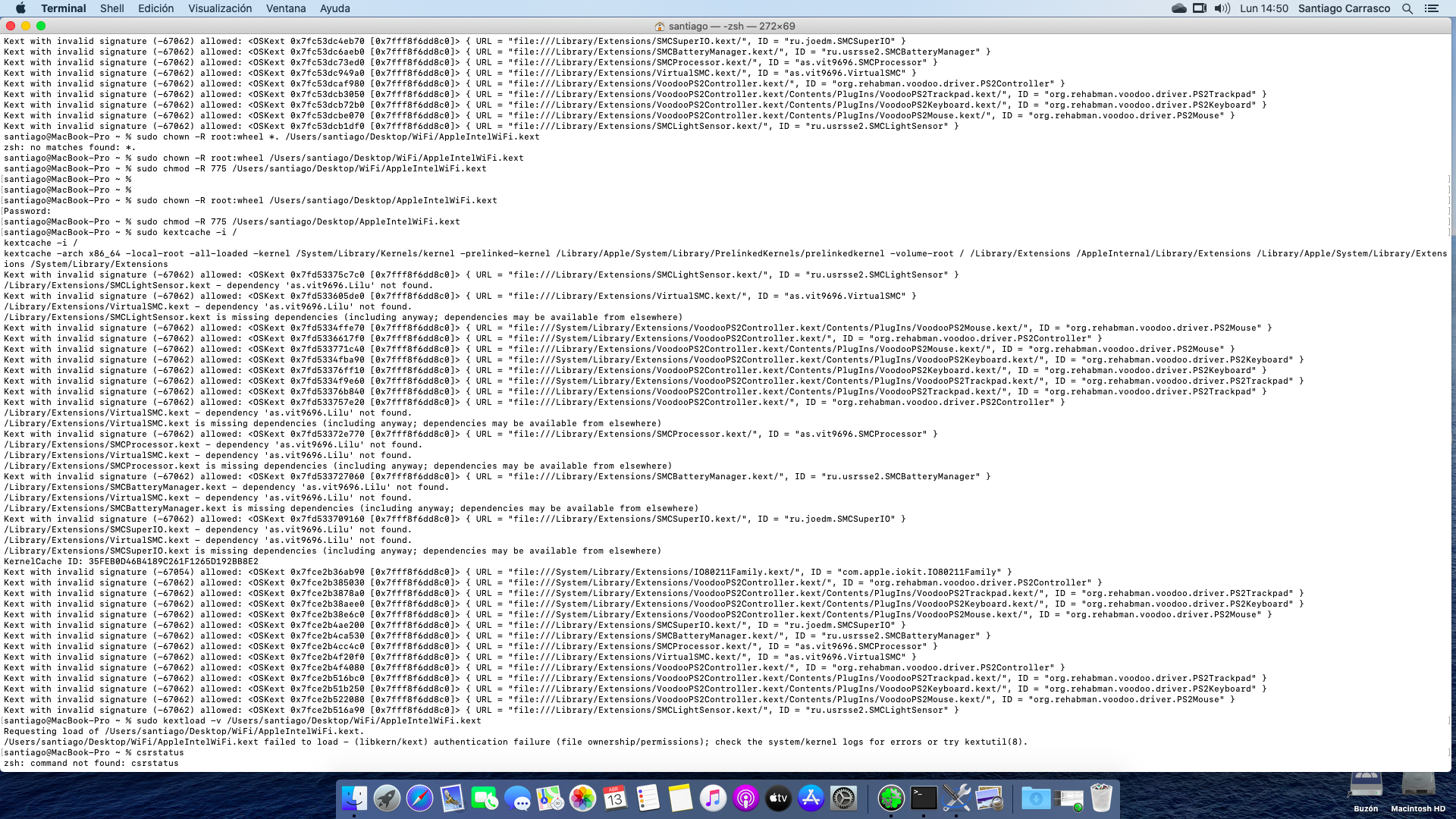The image size is (1456, 819).
Task: Open App Store from the Dock
Action: (811, 798)
